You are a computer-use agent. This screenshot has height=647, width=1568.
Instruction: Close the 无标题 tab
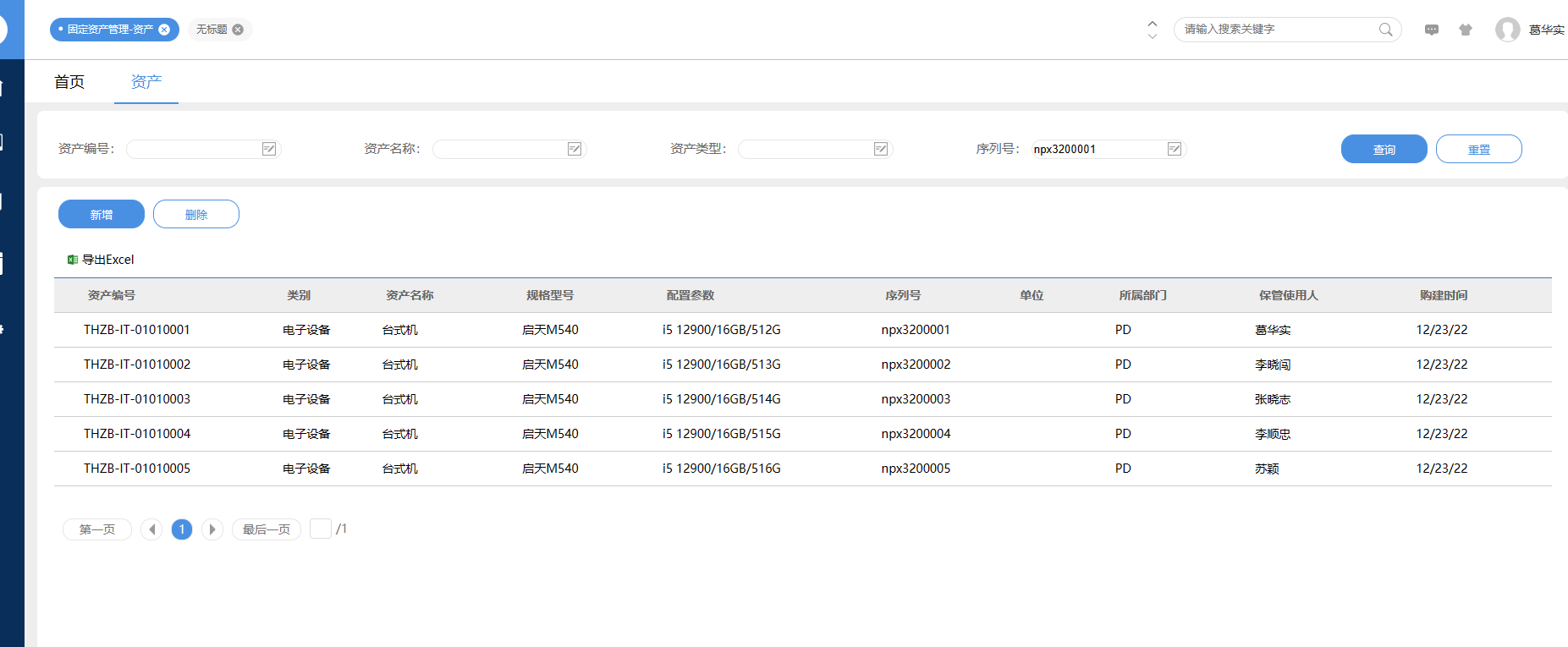238,30
